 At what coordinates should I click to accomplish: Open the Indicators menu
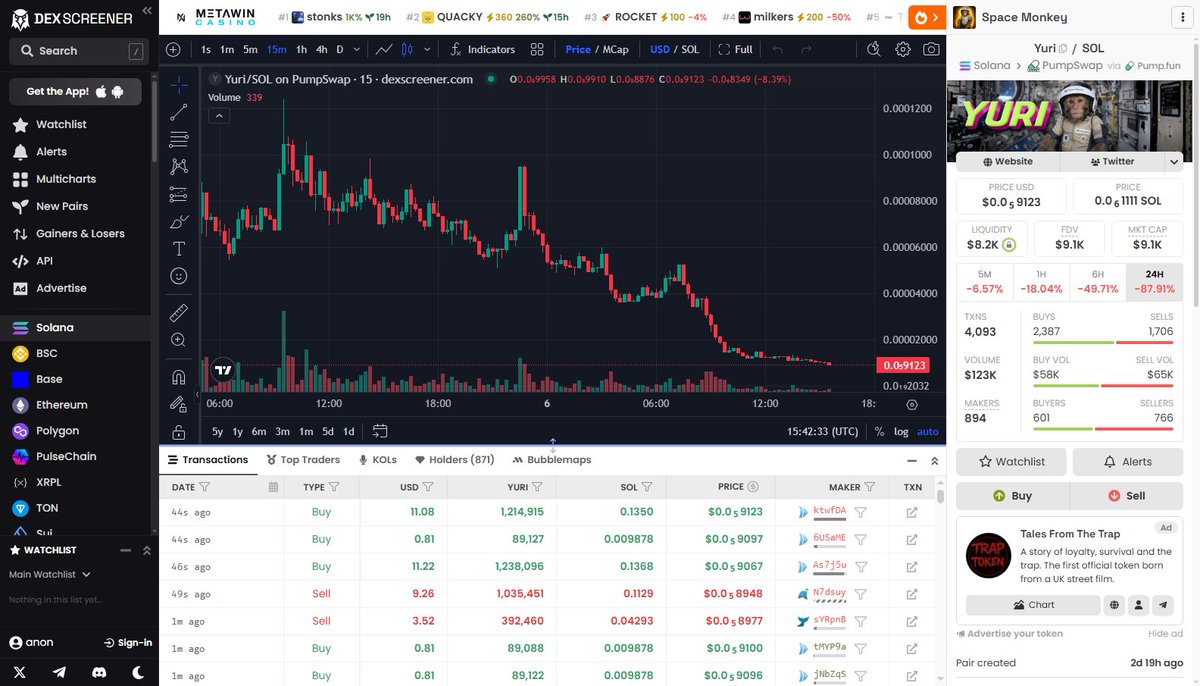tap(483, 49)
